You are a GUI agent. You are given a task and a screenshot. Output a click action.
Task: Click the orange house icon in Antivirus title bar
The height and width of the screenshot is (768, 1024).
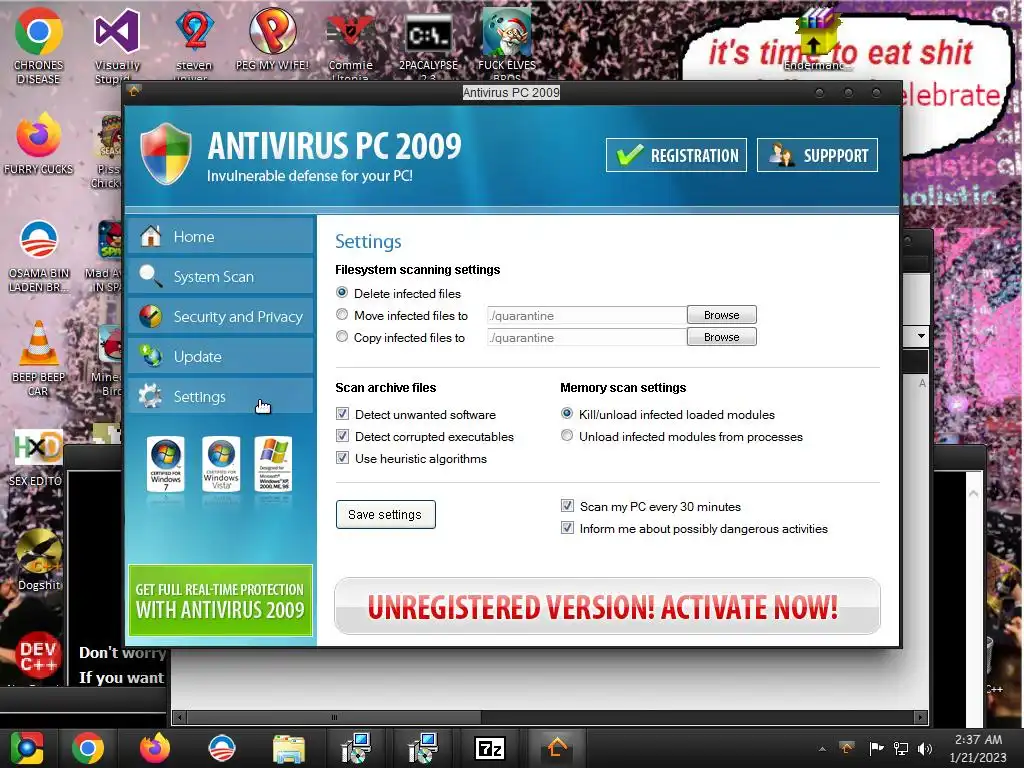pos(134,92)
